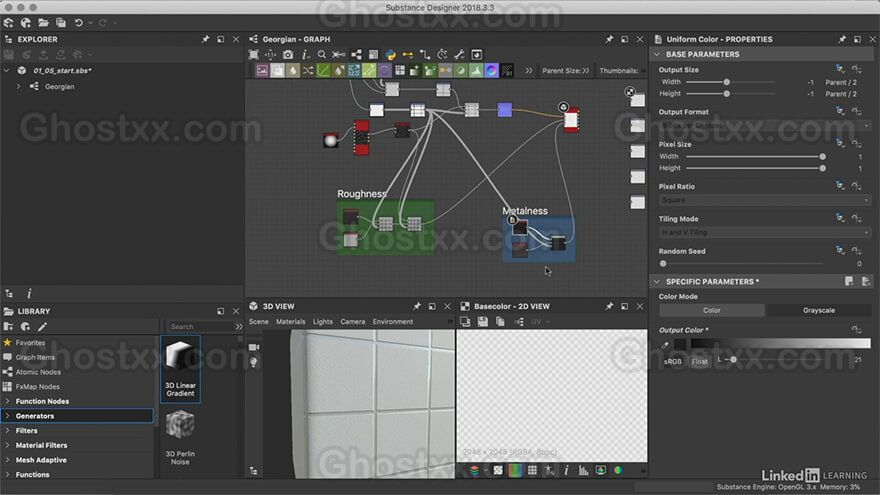Click the save icon in 2D view toolbar
Viewport: 880px width, 495px height.
[483, 322]
